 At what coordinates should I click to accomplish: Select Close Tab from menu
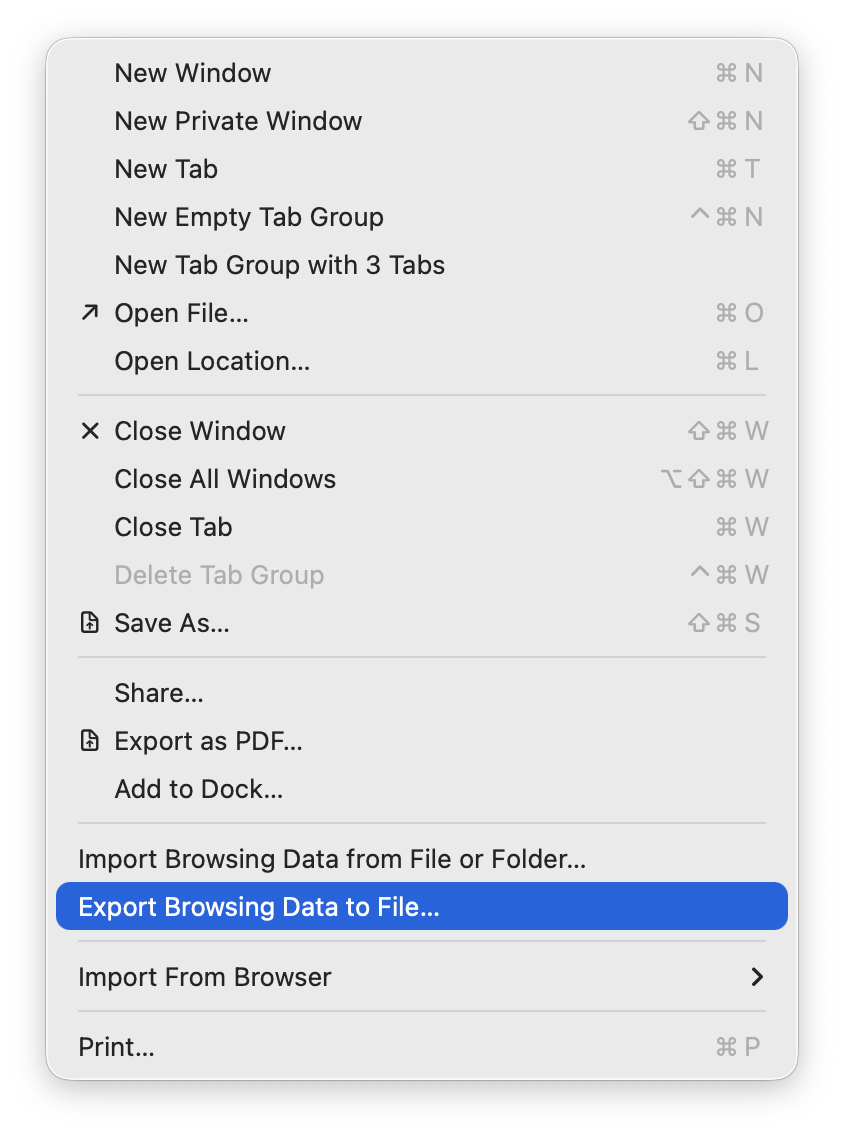tap(173, 527)
